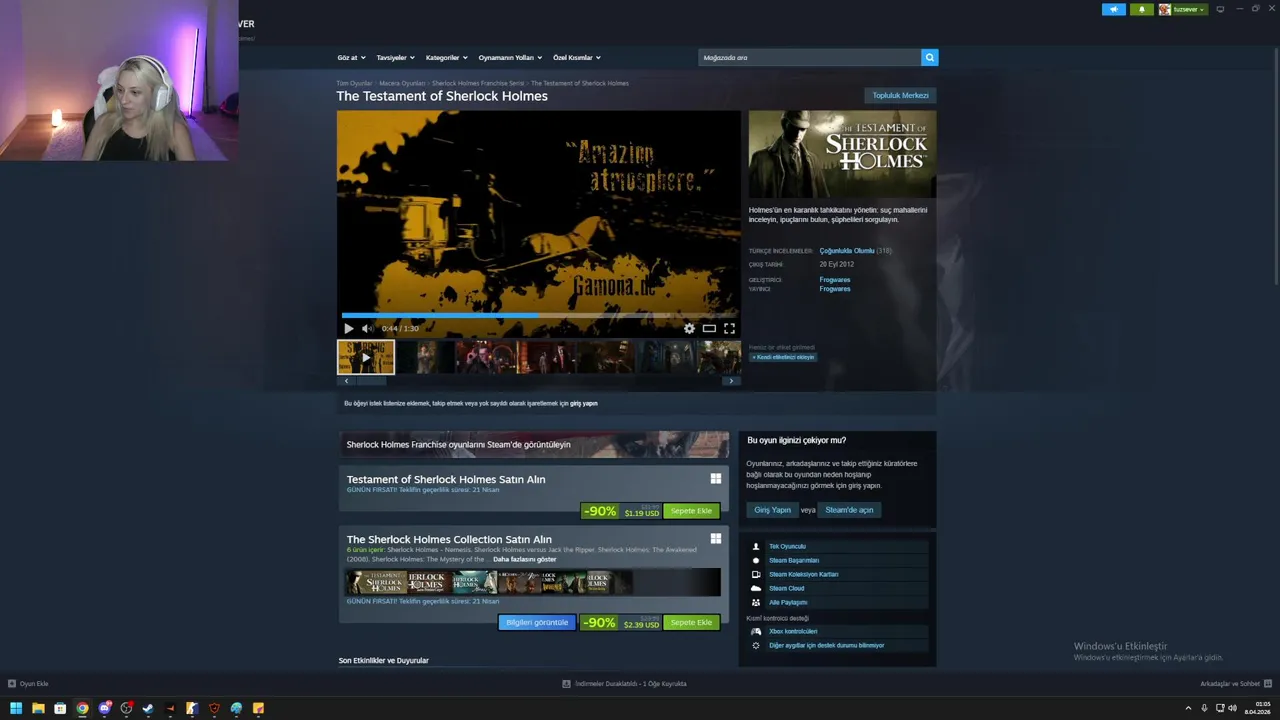Switch the trailer to fullscreen
This screenshot has width=1280, height=720.
point(729,328)
